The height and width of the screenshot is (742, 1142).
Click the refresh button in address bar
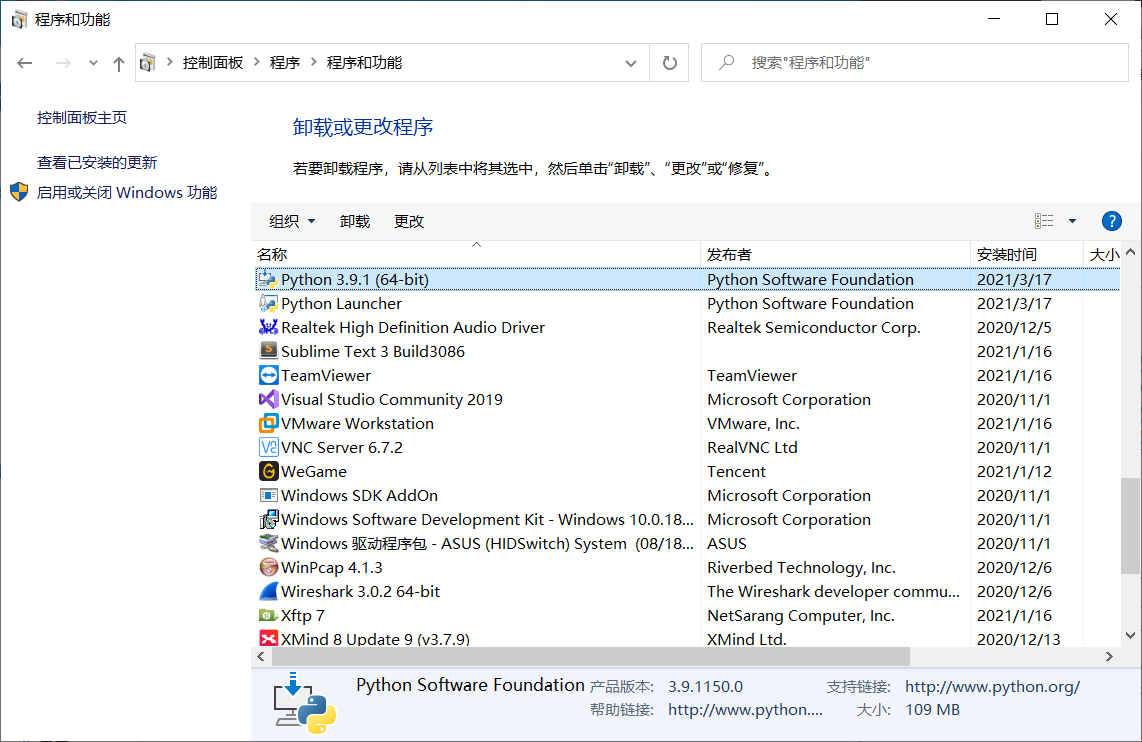(x=669, y=63)
